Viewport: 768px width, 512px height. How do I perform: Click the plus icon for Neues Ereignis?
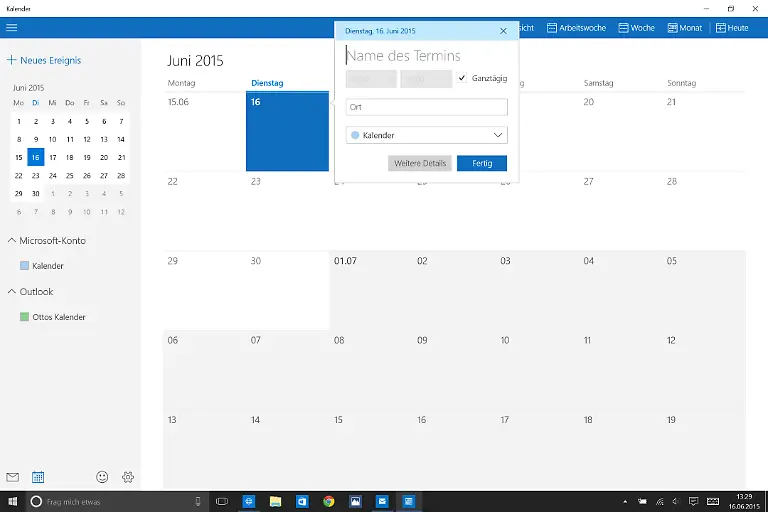tap(11, 60)
